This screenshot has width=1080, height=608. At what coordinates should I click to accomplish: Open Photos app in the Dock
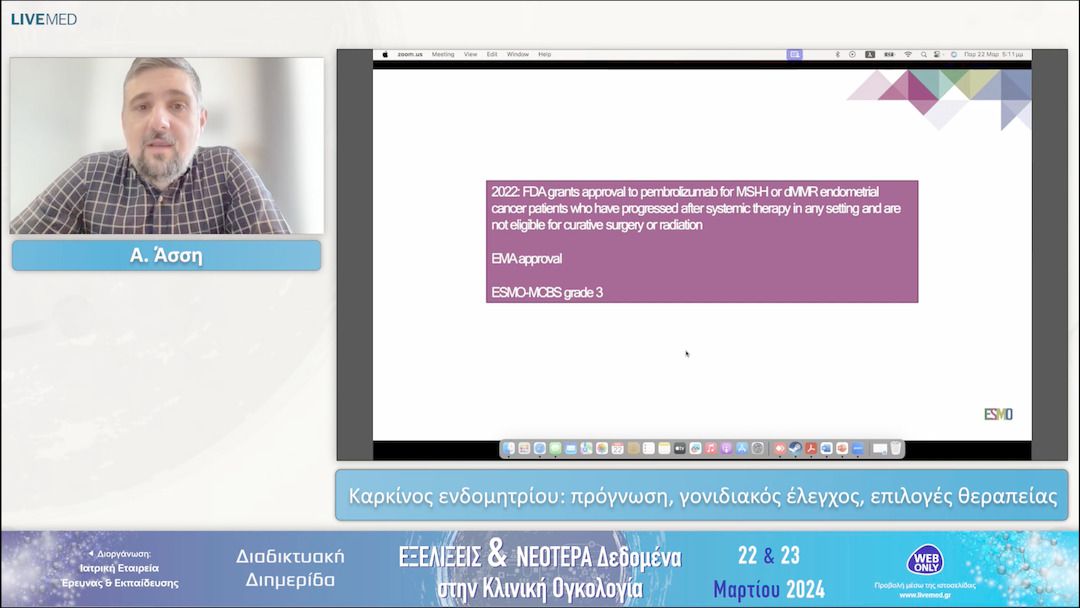(602, 448)
